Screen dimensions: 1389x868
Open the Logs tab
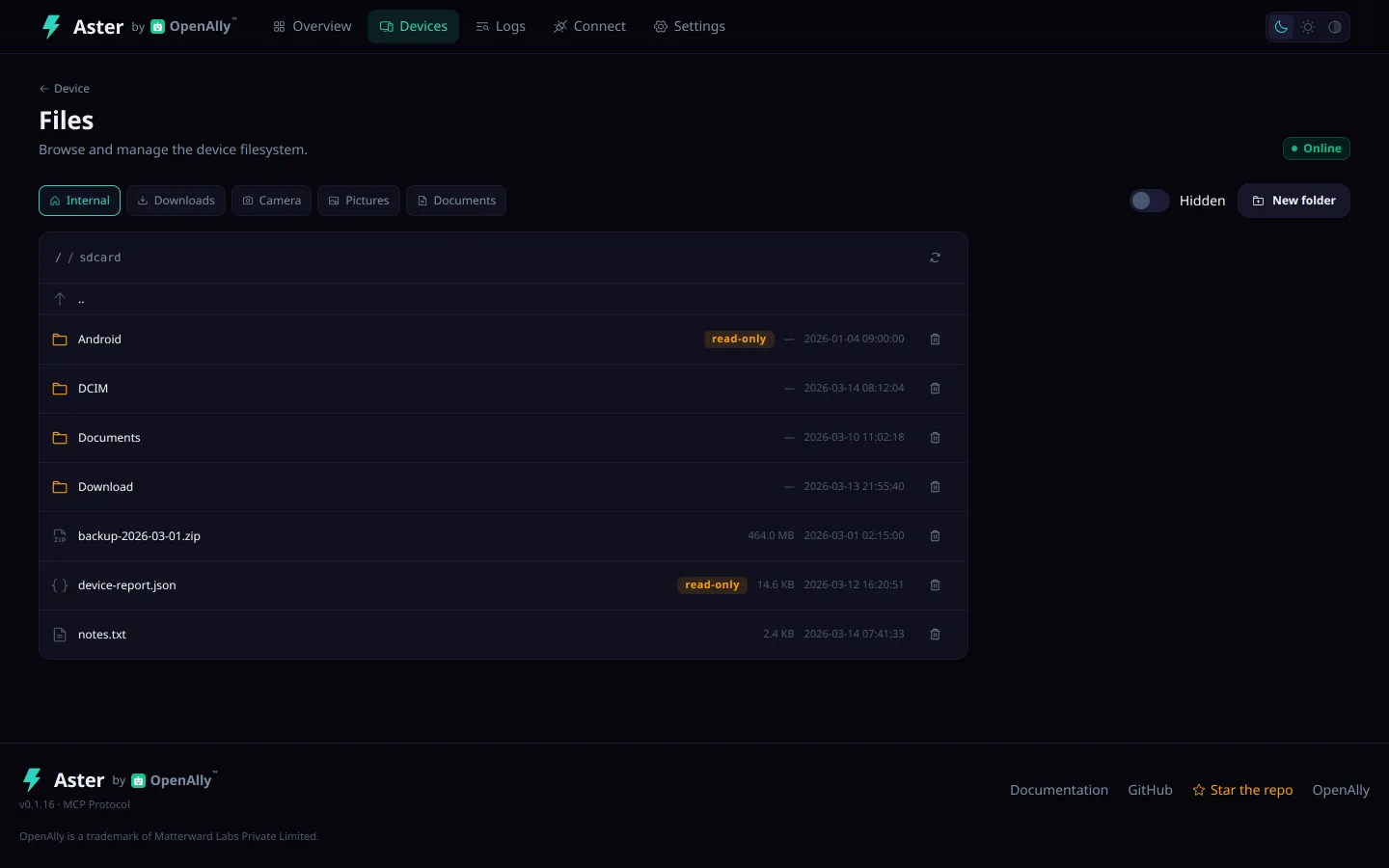point(501,27)
